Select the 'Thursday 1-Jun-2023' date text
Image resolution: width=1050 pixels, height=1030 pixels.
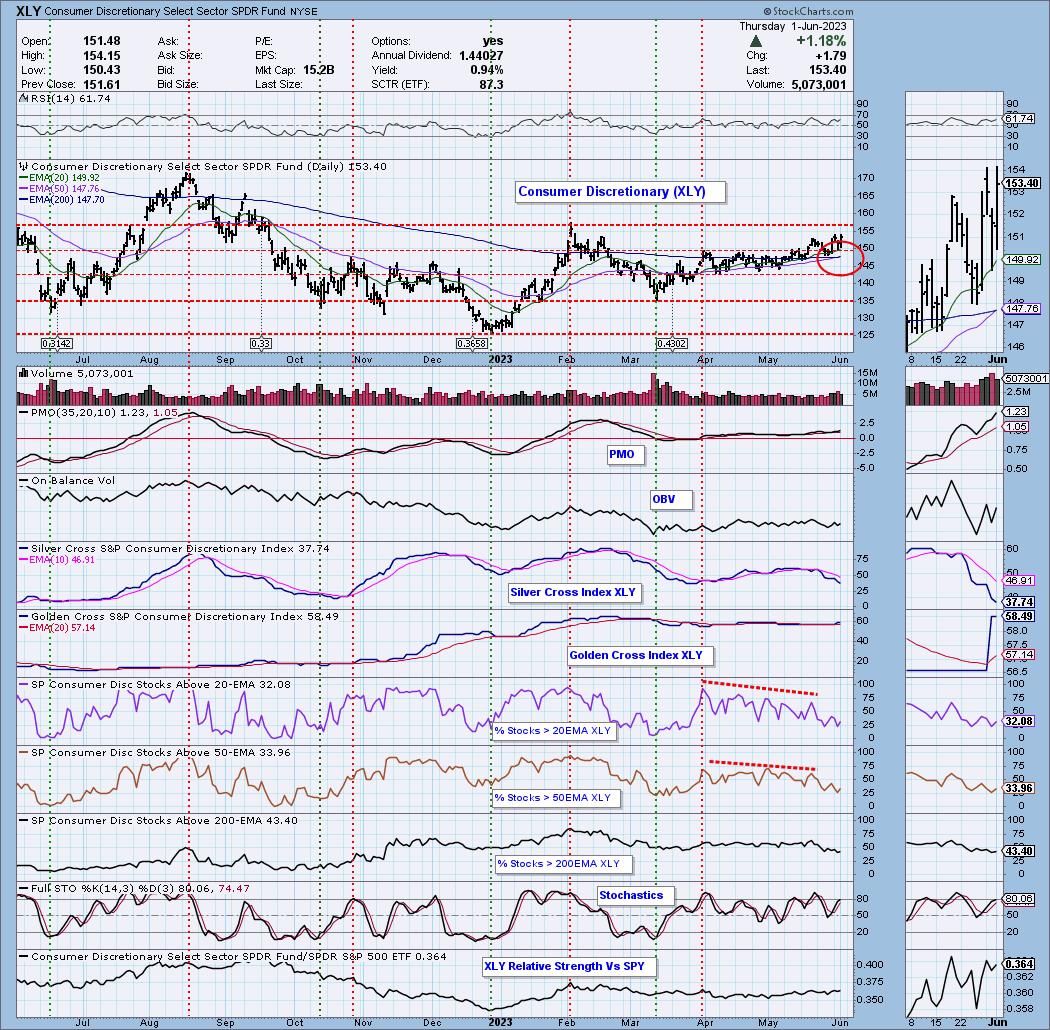tap(792, 26)
